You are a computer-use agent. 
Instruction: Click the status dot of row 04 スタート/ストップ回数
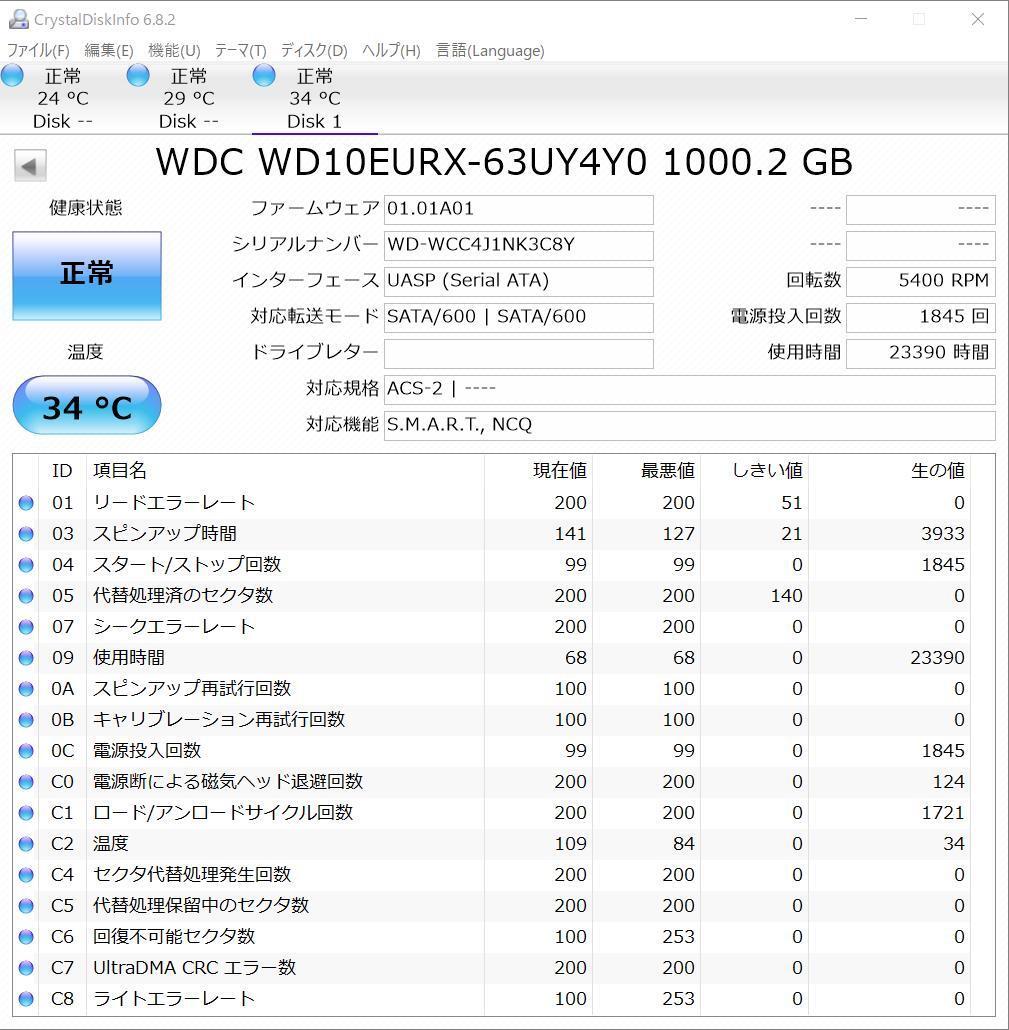click(26, 565)
